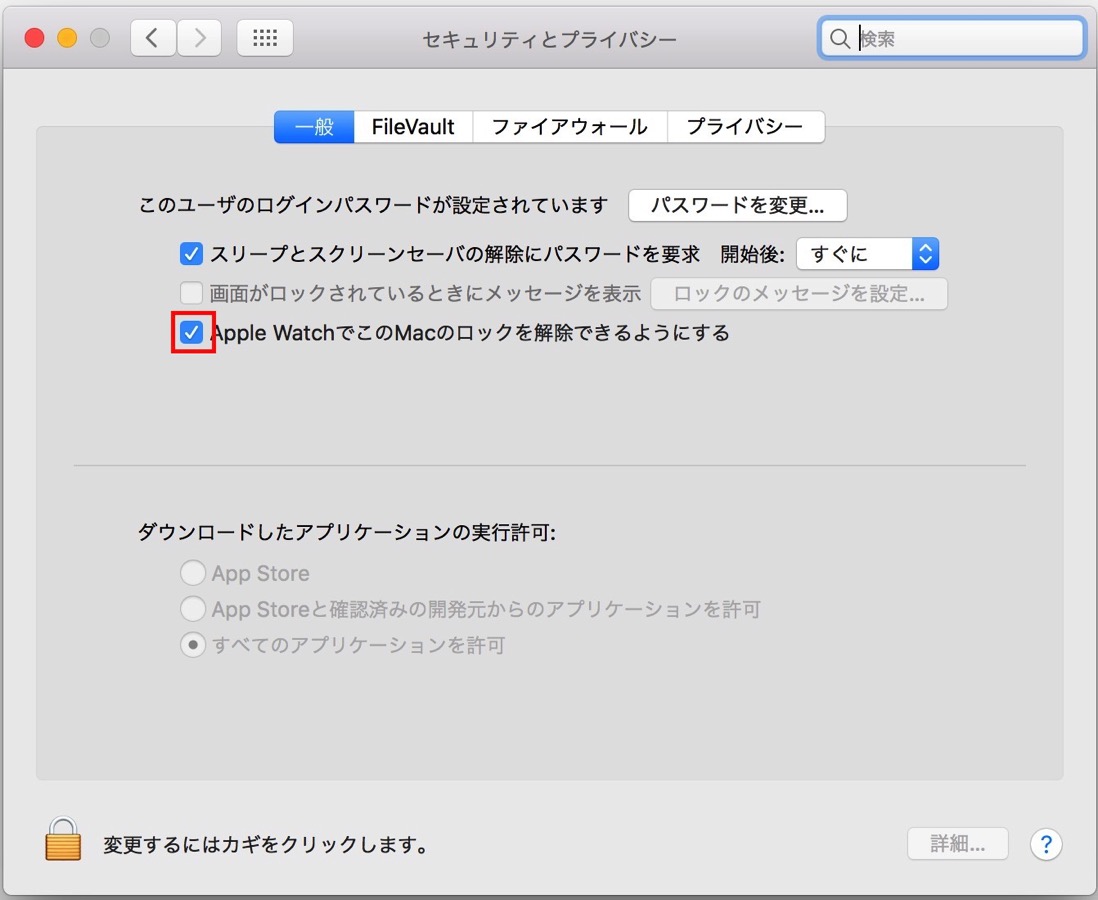The width and height of the screenshot is (1098, 900).
Task: Select the App Store radio option
Action: coord(193,573)
